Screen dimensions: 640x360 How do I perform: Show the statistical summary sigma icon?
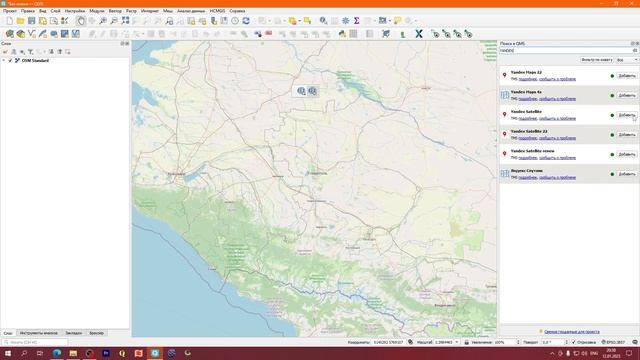(356, 21)
